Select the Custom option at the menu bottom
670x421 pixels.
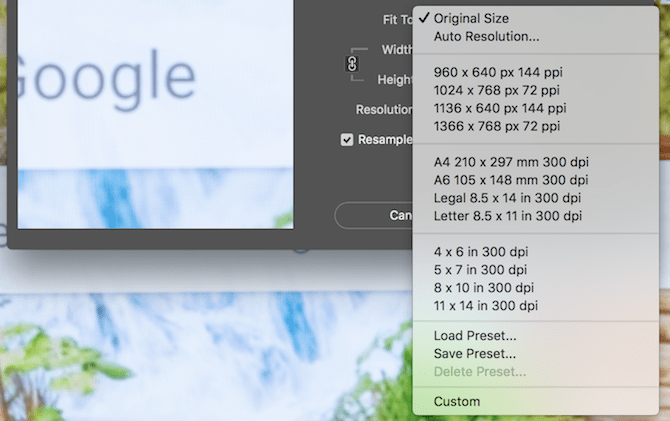click(457, 401)
